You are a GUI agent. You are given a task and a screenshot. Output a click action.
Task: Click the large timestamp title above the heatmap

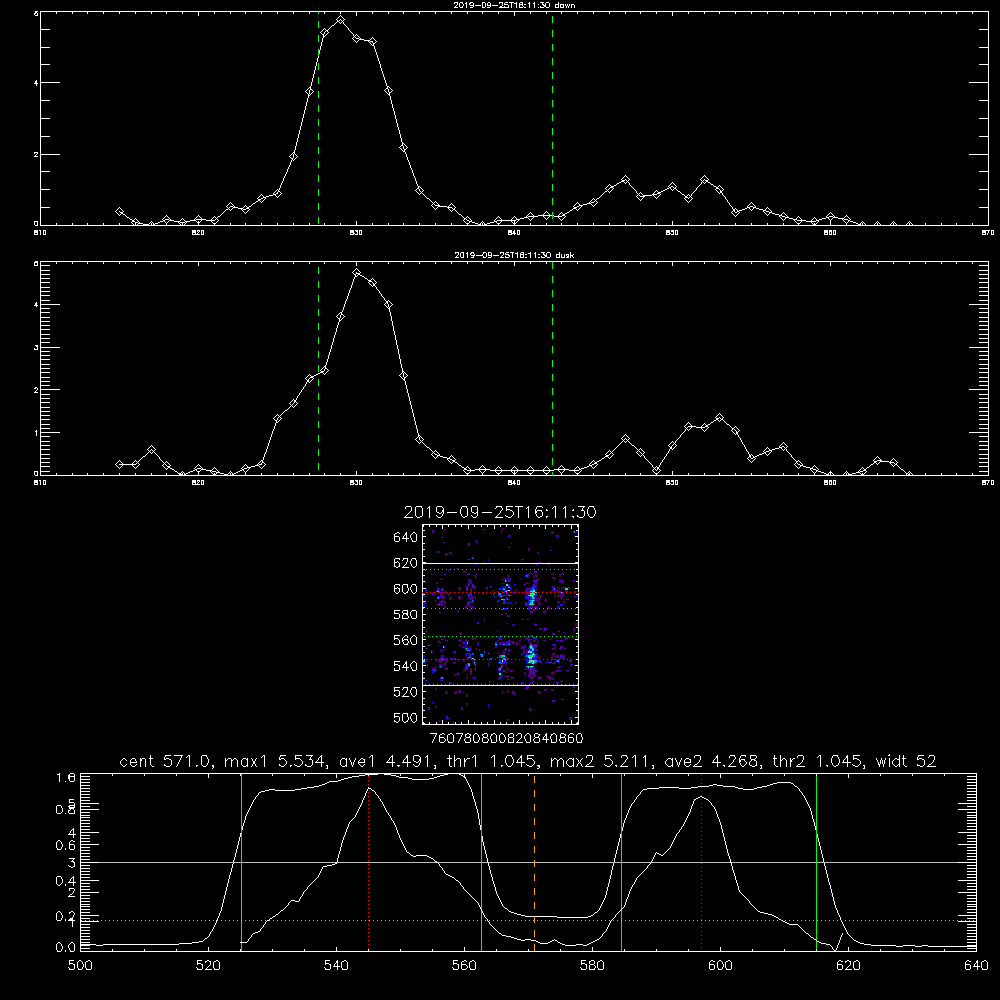(x=500, y=512)
